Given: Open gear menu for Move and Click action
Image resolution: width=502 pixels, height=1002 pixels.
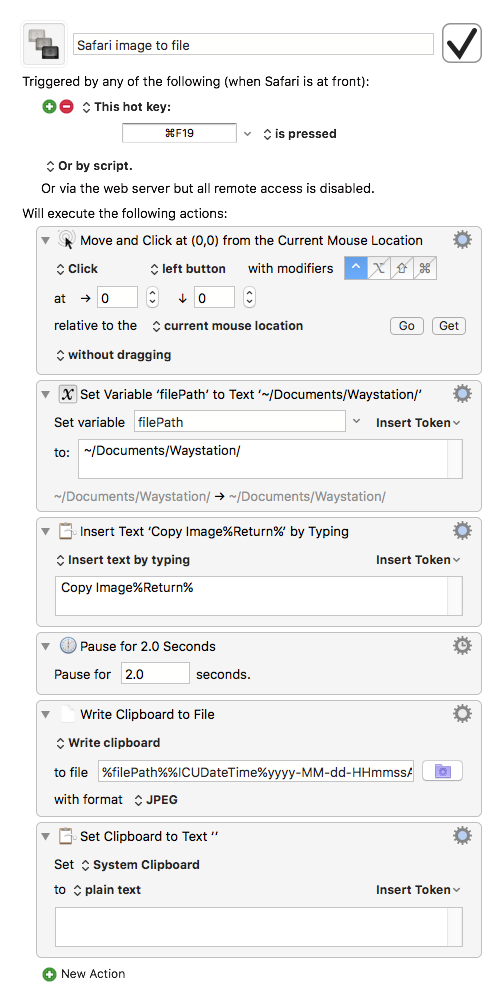Looking at the screenshot, I should (462, 240).
